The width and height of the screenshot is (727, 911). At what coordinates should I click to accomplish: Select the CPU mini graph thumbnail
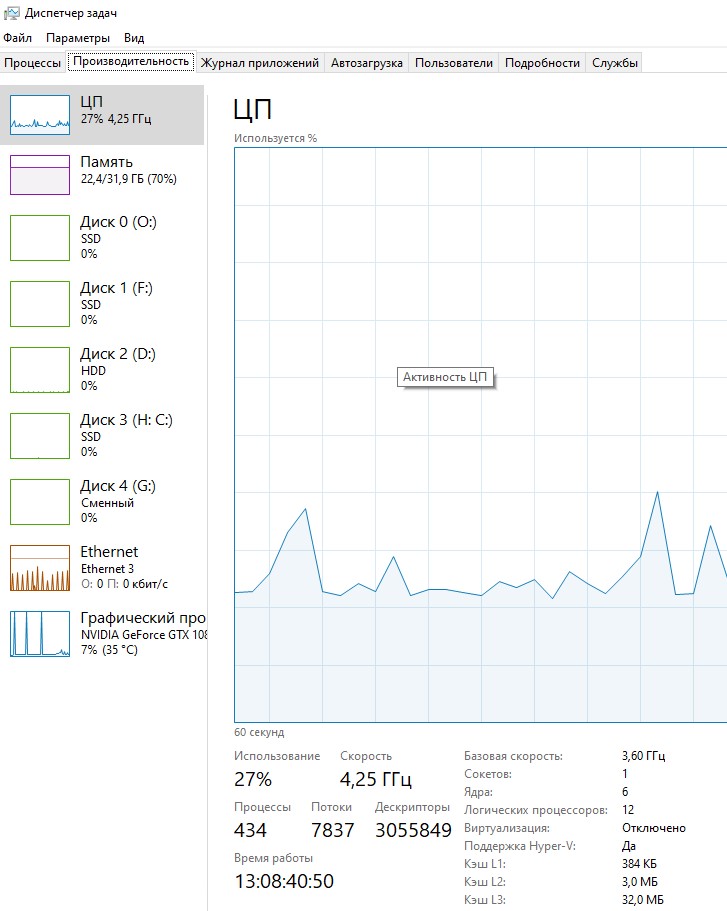(40, 115)
